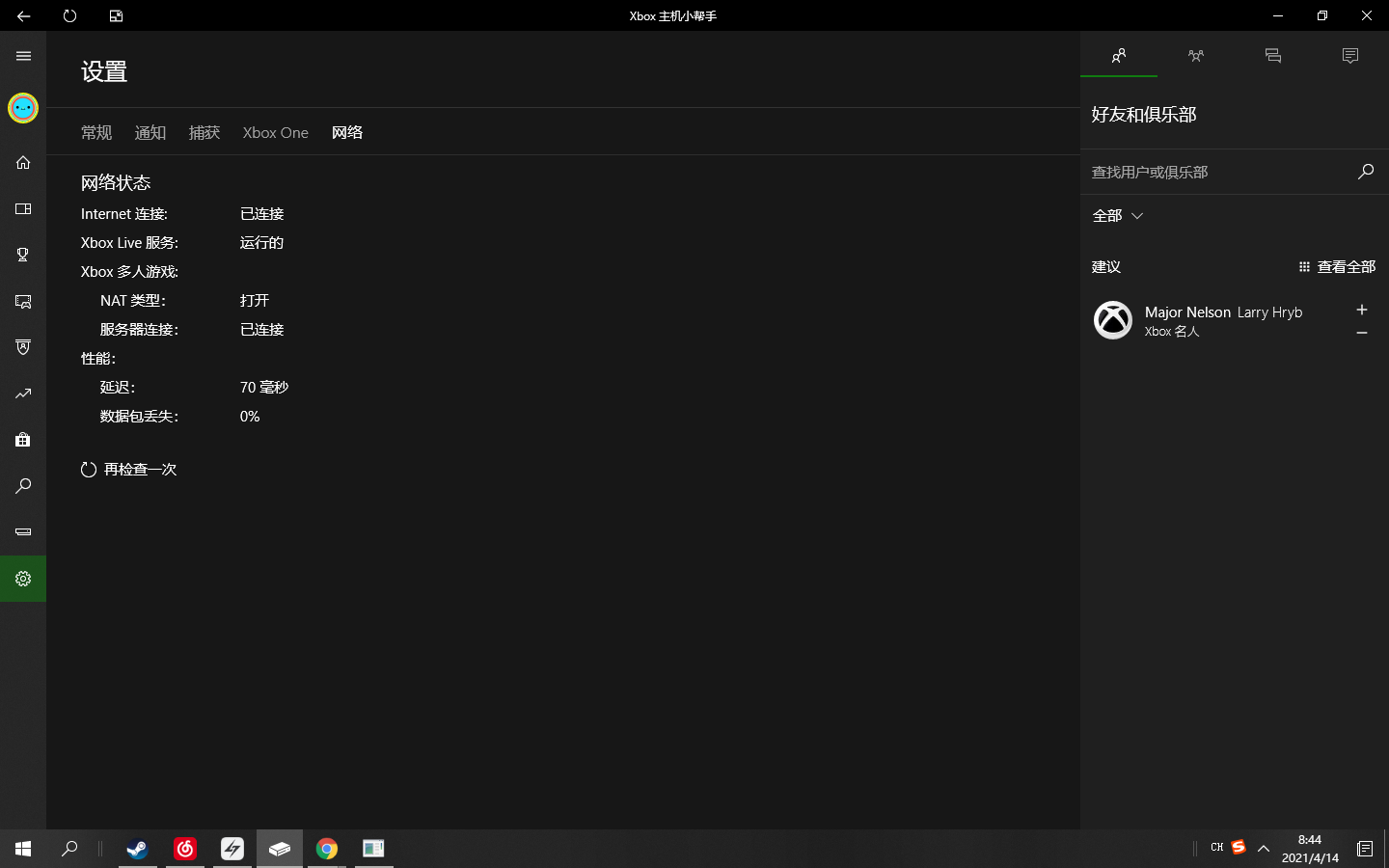The height and width of the screenshot is (868, 1389).
Task: Open Chrome from the taskbar
Action: click(327, 849)
